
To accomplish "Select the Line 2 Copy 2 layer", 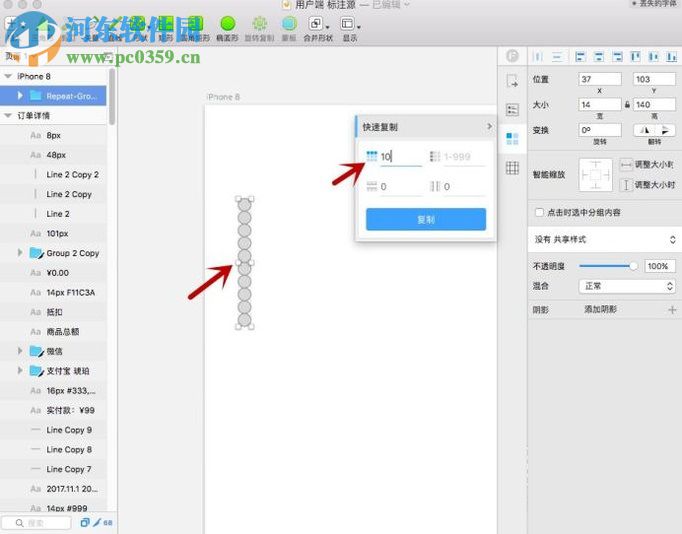I will pos(53,174).
